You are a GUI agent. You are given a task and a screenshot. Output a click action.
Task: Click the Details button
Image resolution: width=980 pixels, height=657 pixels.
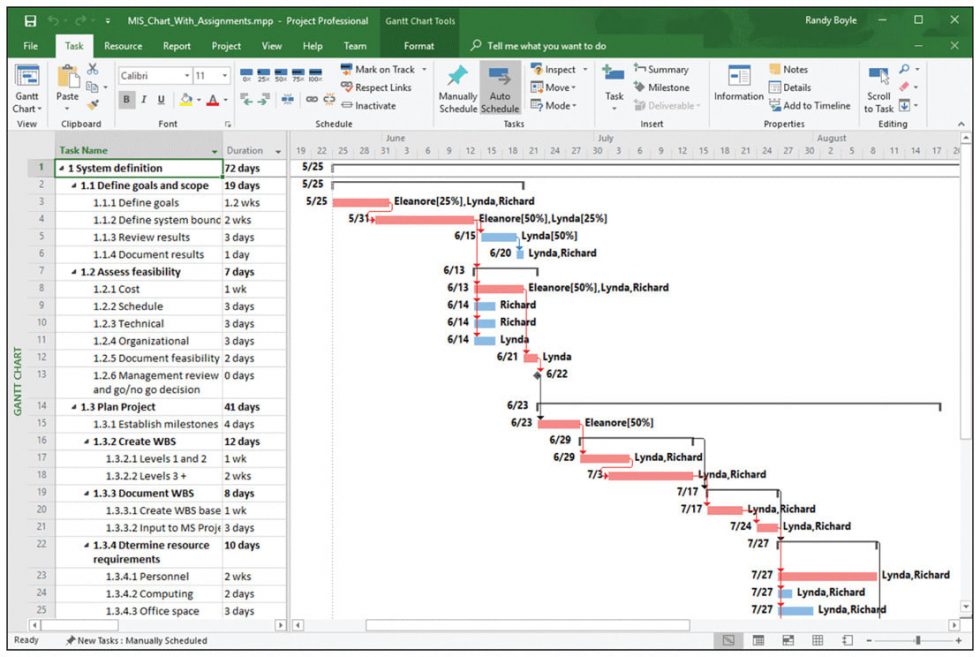pos(790,88)
